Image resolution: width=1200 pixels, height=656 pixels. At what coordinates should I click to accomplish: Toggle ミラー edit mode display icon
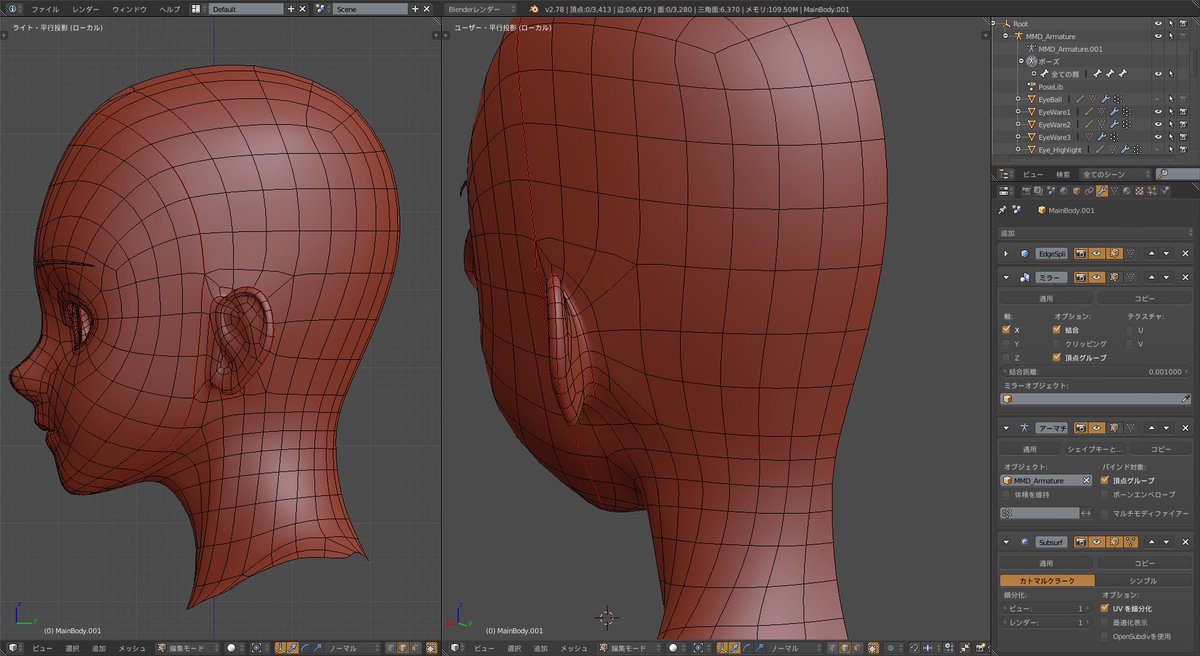point(1112,277)
